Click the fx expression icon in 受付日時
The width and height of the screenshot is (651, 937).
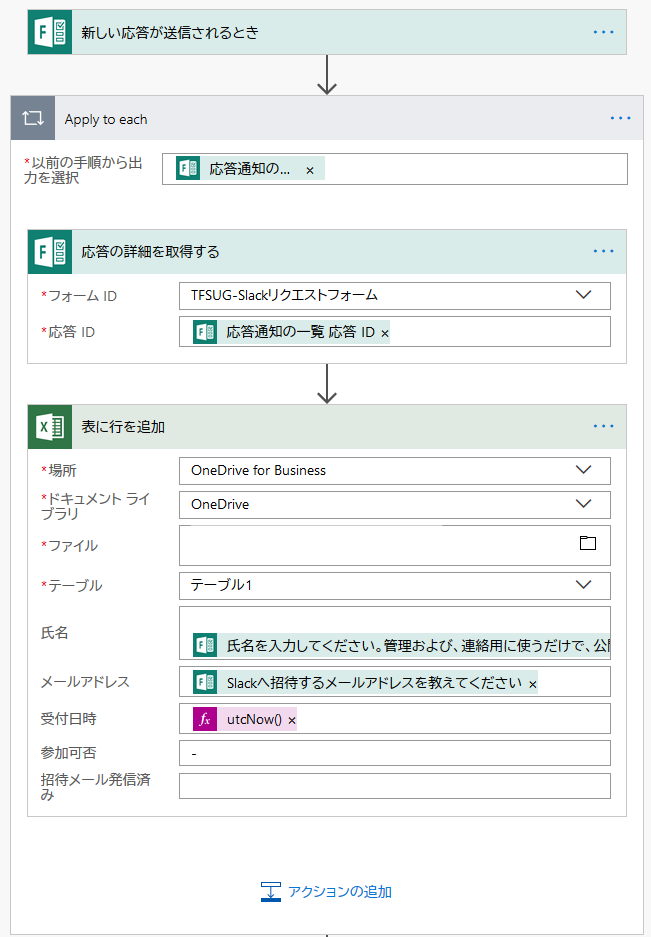(205, 719)
